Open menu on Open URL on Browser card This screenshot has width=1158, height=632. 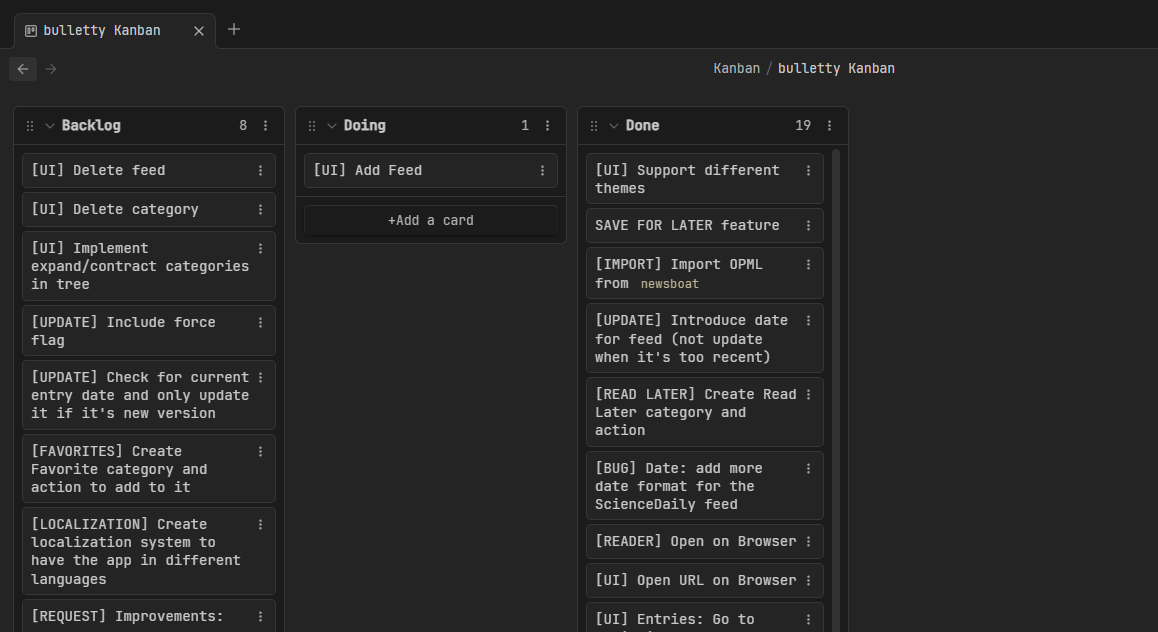click(x=808, y=581)
